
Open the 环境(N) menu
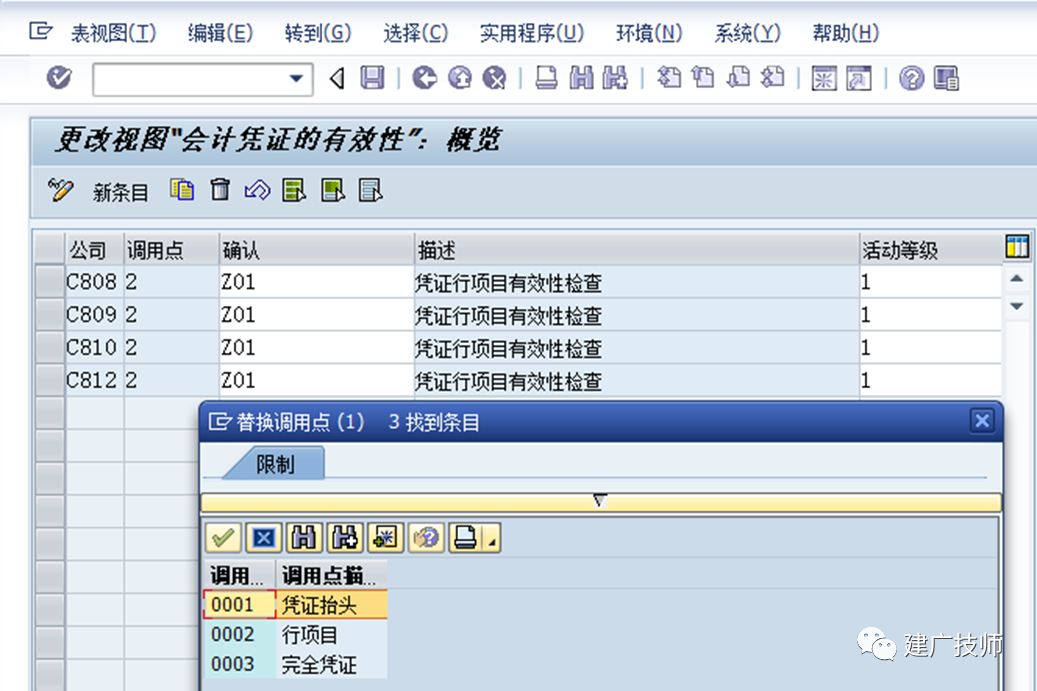[649, 32]
